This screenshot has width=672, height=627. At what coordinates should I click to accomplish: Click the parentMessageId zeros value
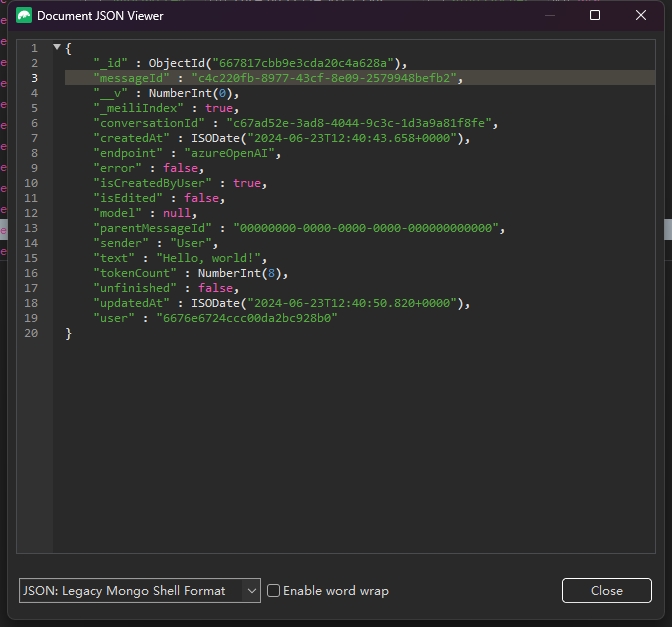point(365,228)
